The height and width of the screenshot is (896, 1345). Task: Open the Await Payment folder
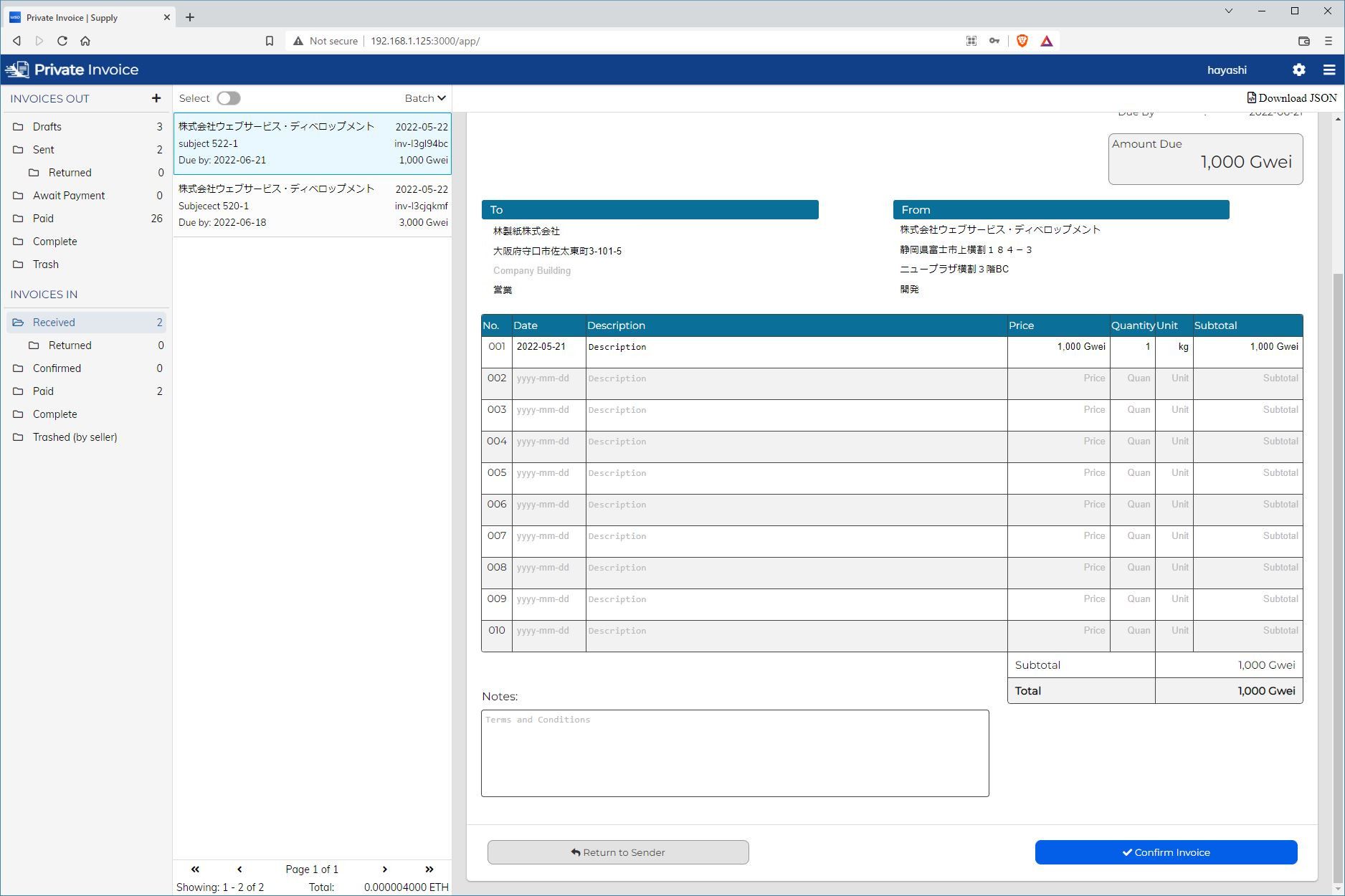coord(87,196)
